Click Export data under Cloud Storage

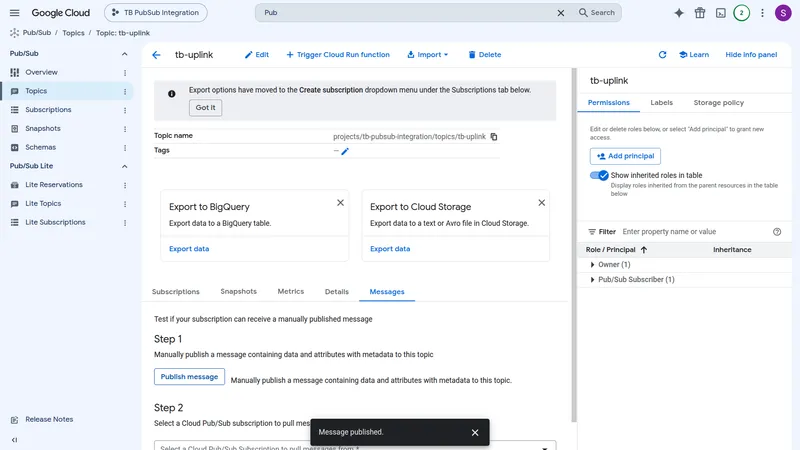pos(390,249)
